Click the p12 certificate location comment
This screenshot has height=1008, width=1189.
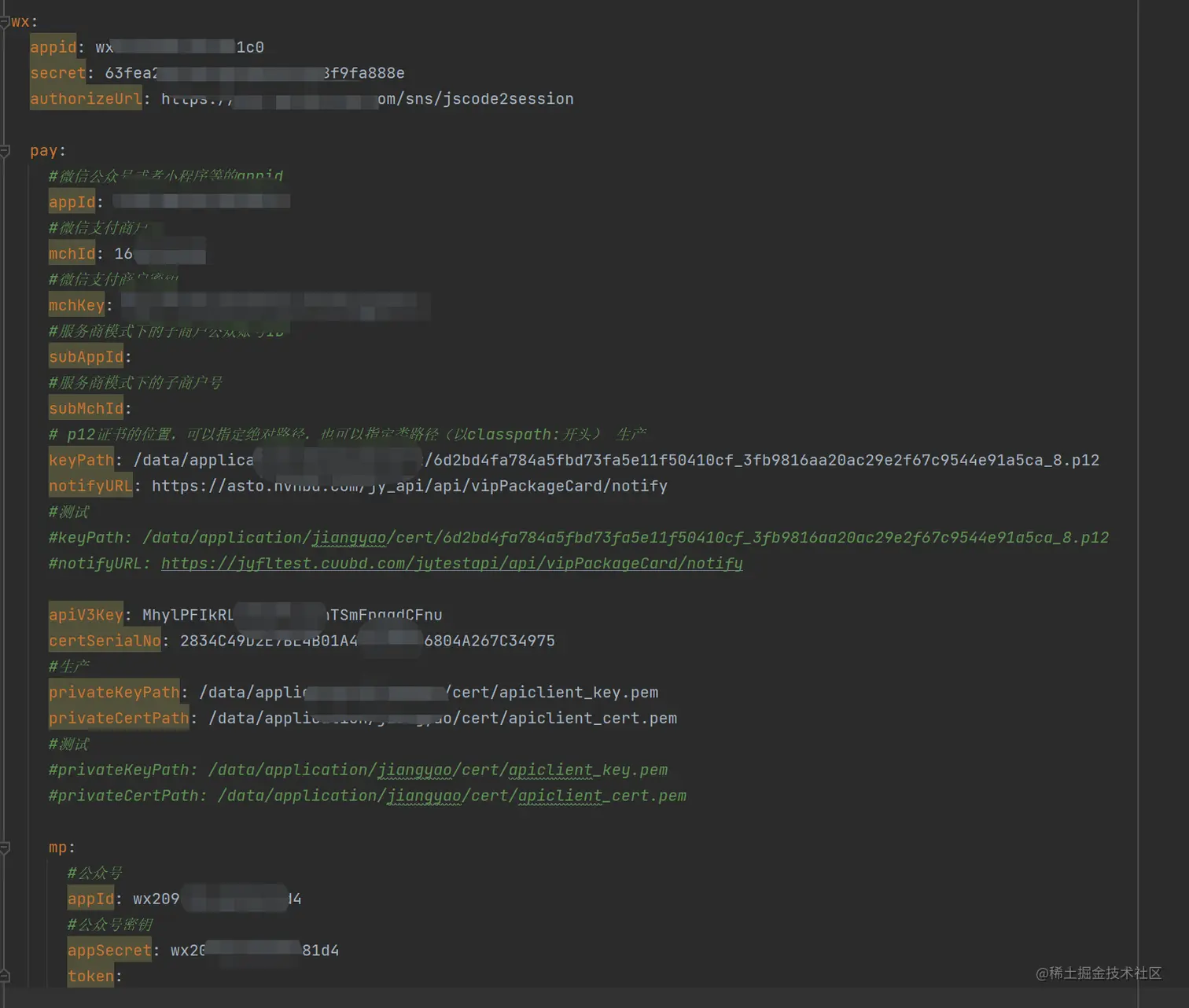pyautogui.click(x=348, y=434)
